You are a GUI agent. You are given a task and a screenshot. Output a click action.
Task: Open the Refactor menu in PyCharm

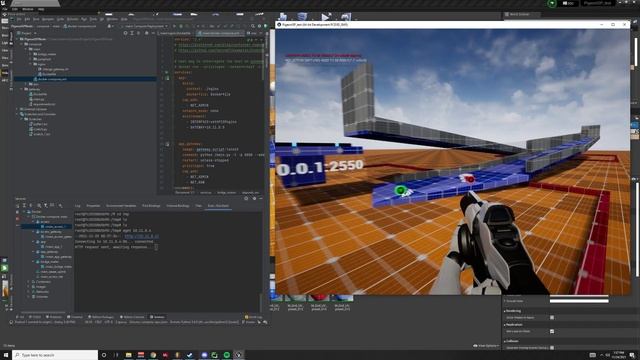(72, 19)
